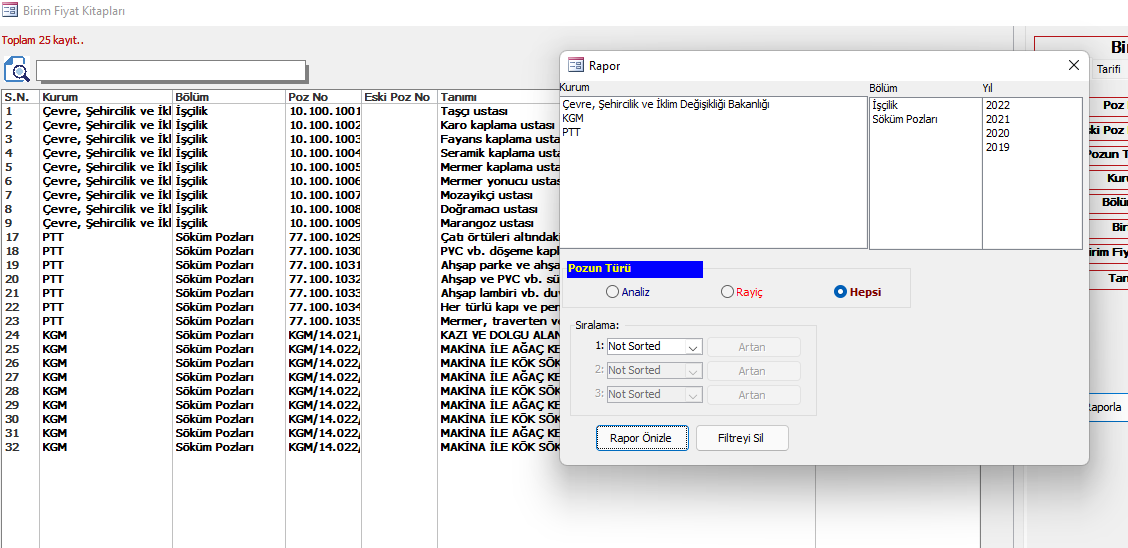Image resolution: width=1128 pixels, height=548 pixels.
Task: Click the Bölüm column header
Action: [229, 97]
